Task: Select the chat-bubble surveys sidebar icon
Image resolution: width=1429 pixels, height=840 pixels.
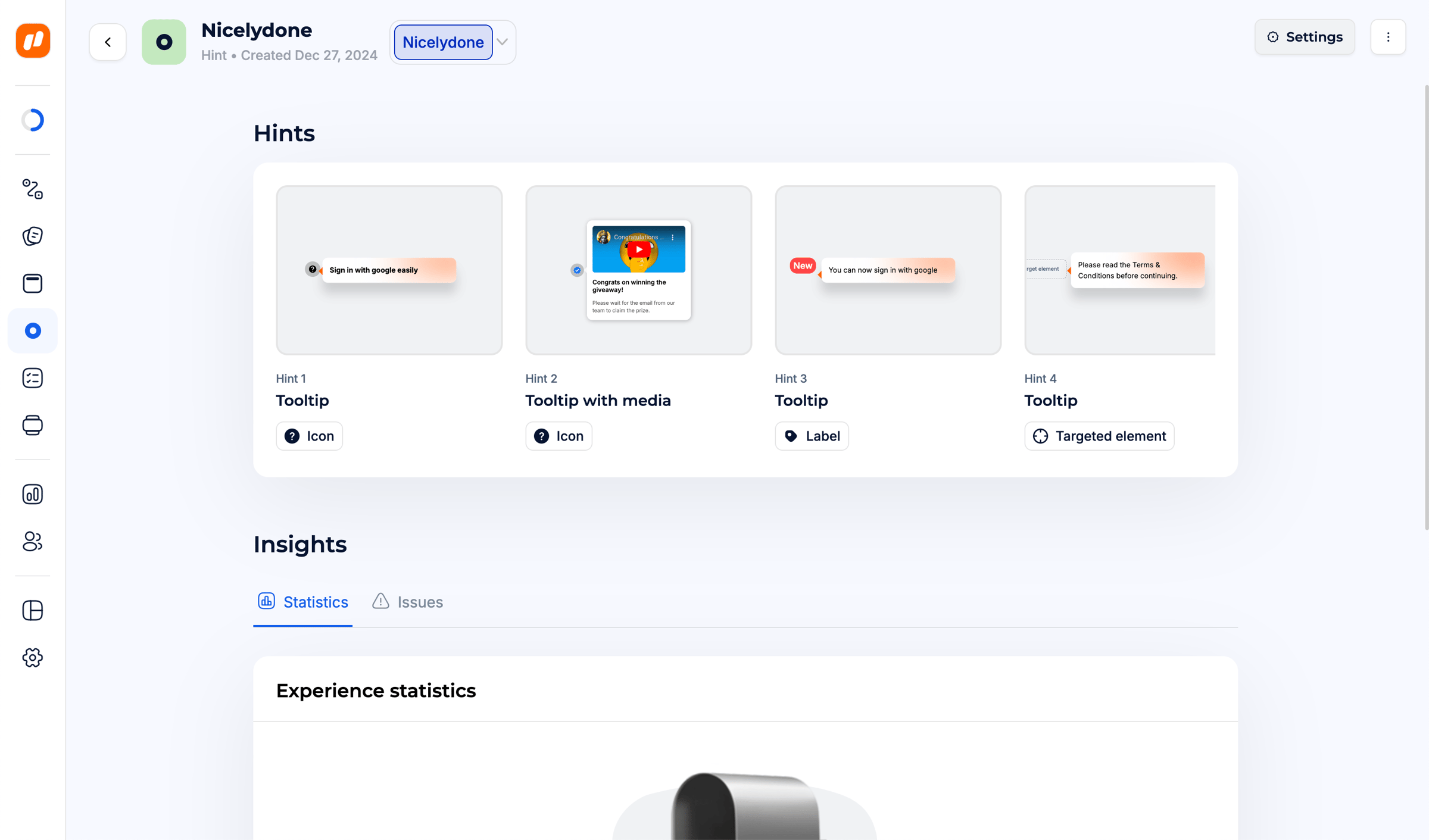Action: click(33, 236)
